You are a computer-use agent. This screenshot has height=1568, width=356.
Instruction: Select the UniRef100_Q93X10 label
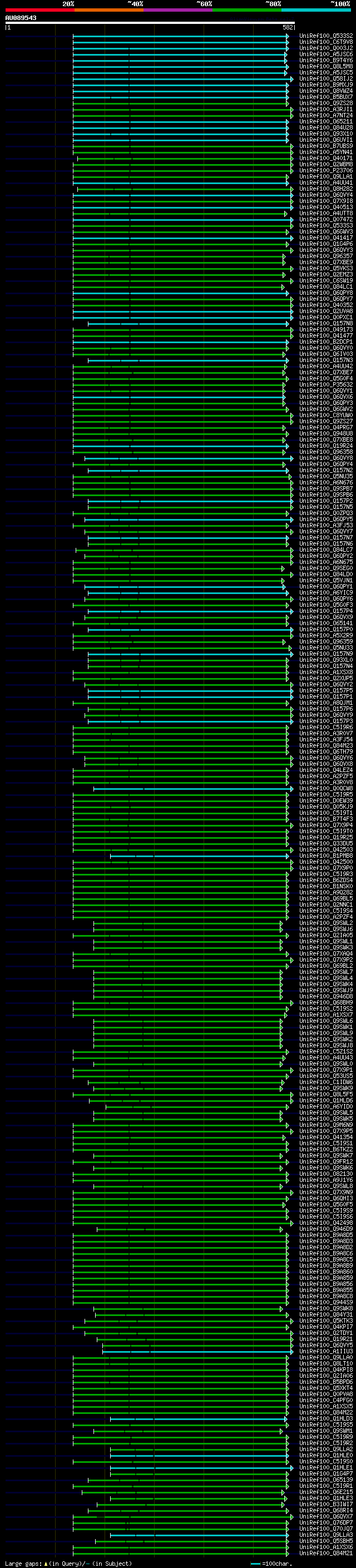click(x=326, y=134)
